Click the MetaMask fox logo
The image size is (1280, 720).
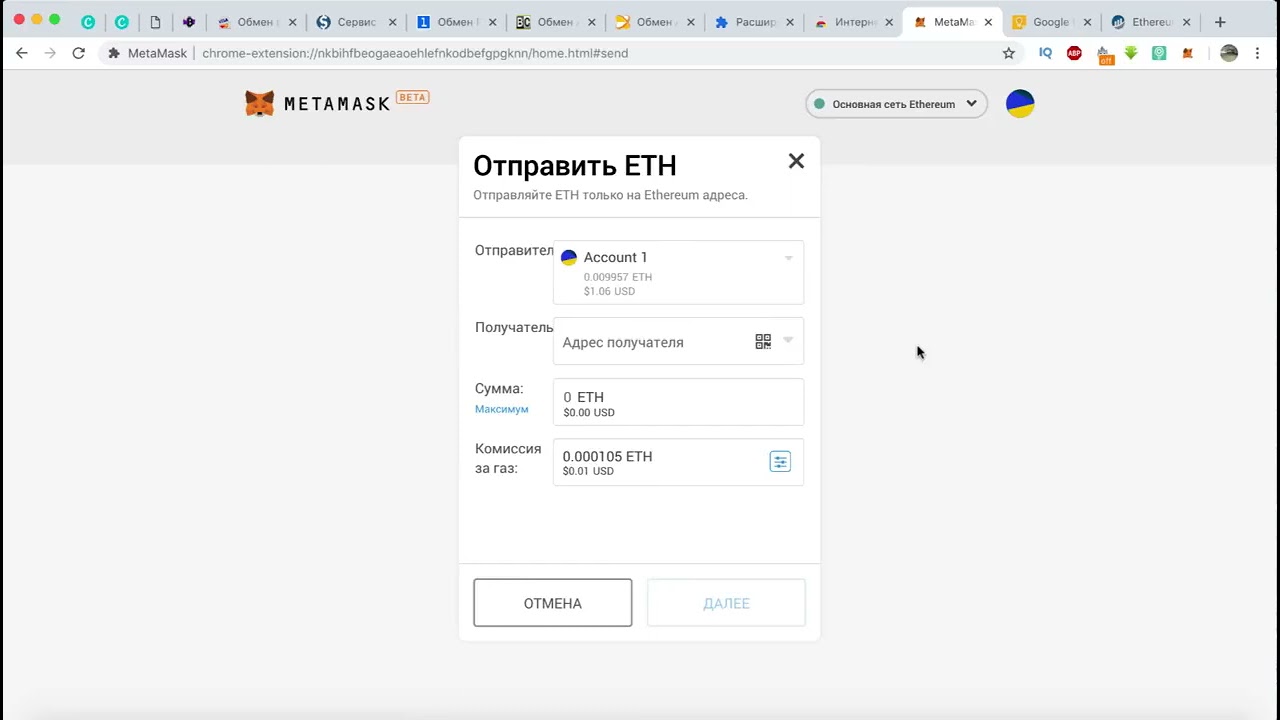(x=260, y=103)
